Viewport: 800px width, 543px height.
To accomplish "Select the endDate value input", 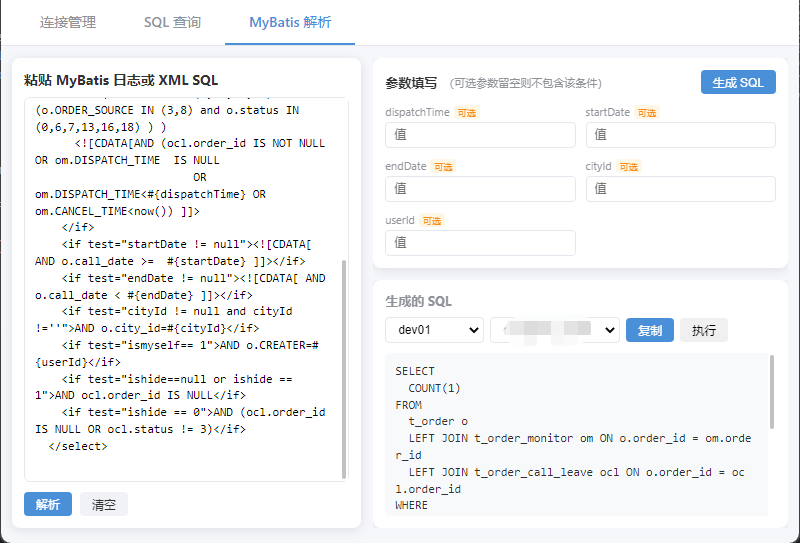I will coord(480,189).
